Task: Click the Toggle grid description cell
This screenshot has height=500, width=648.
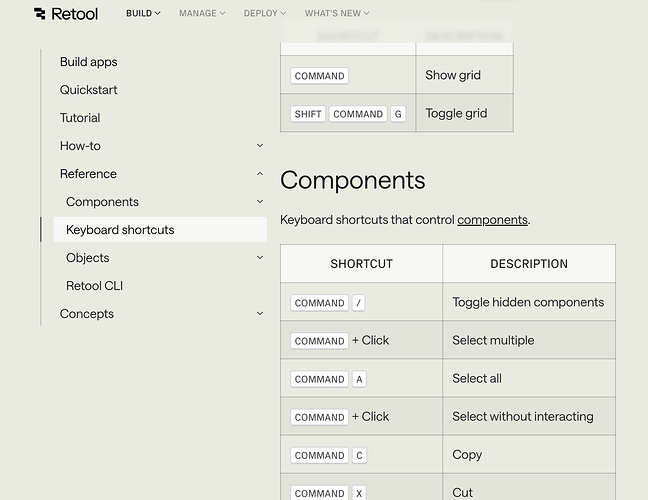Action: 465,113
